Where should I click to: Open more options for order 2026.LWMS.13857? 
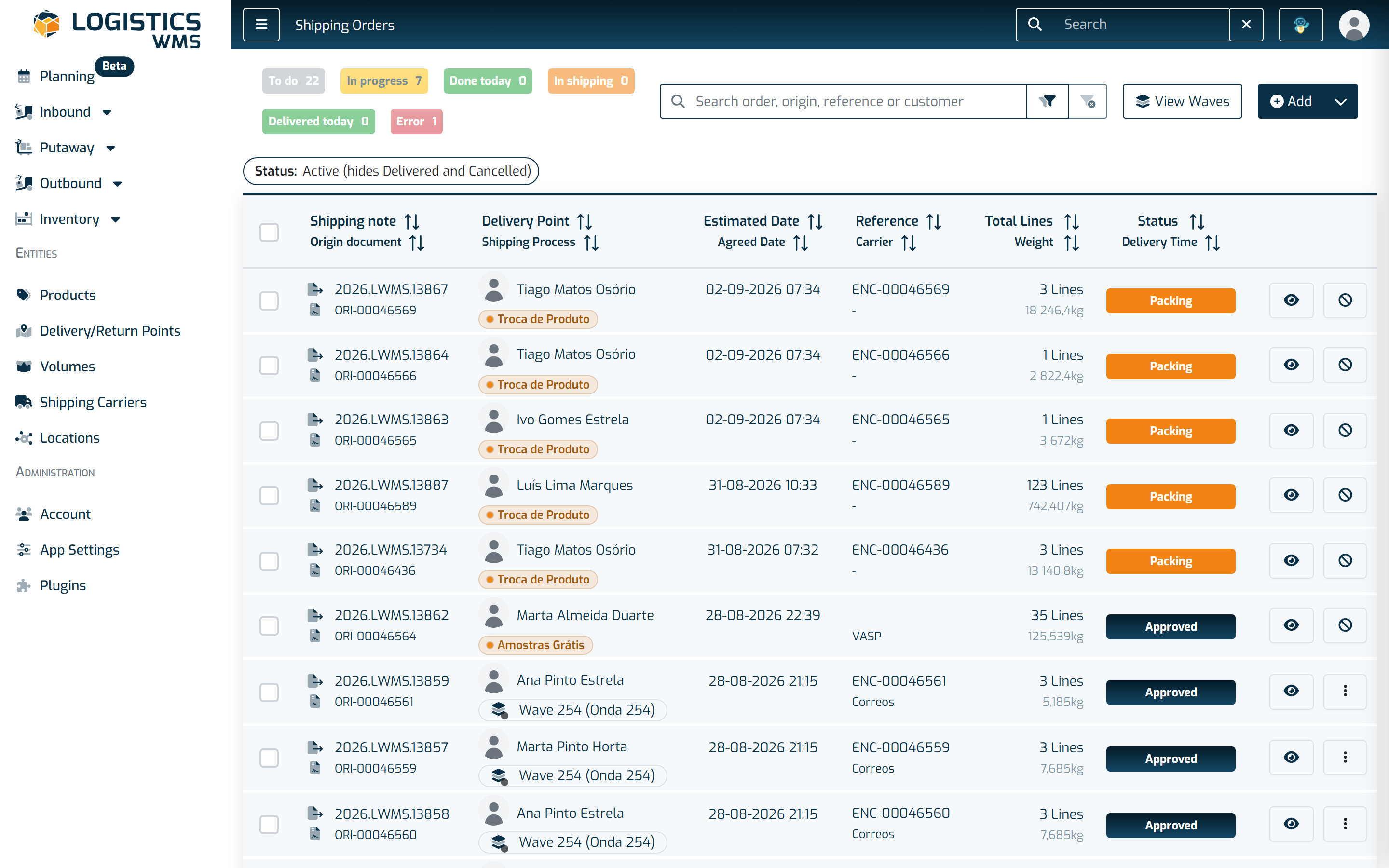point(1345,758)
